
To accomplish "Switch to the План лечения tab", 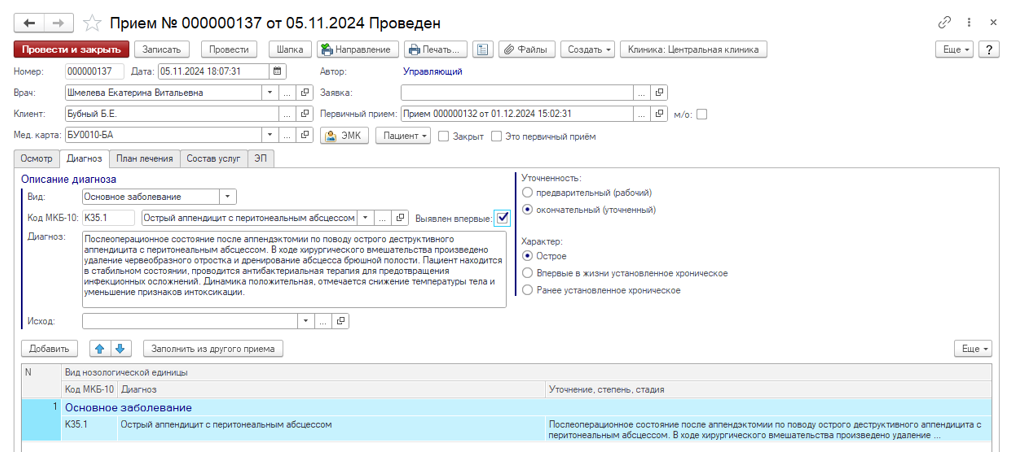I will (144, 158).
